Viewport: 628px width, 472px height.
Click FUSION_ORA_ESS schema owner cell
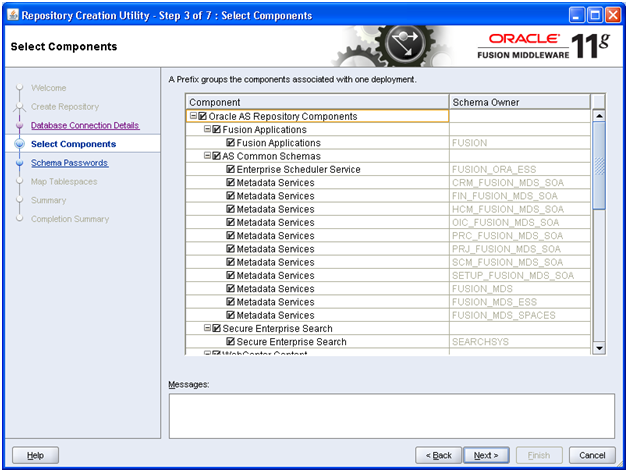coord(520,169)
